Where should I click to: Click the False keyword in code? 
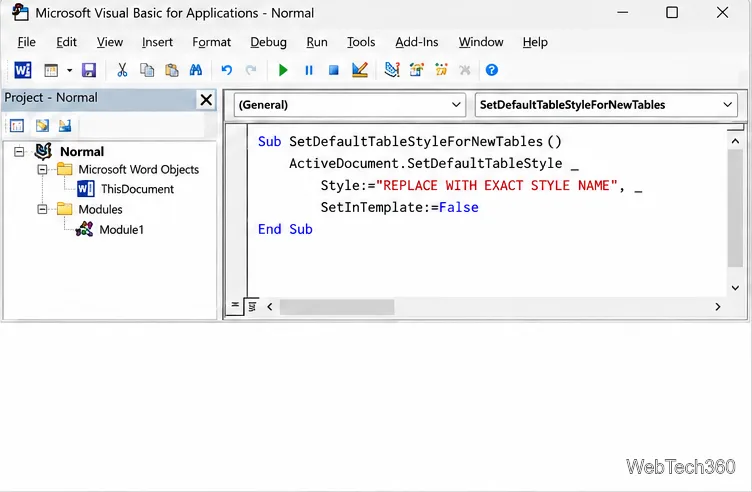[458, 207]
